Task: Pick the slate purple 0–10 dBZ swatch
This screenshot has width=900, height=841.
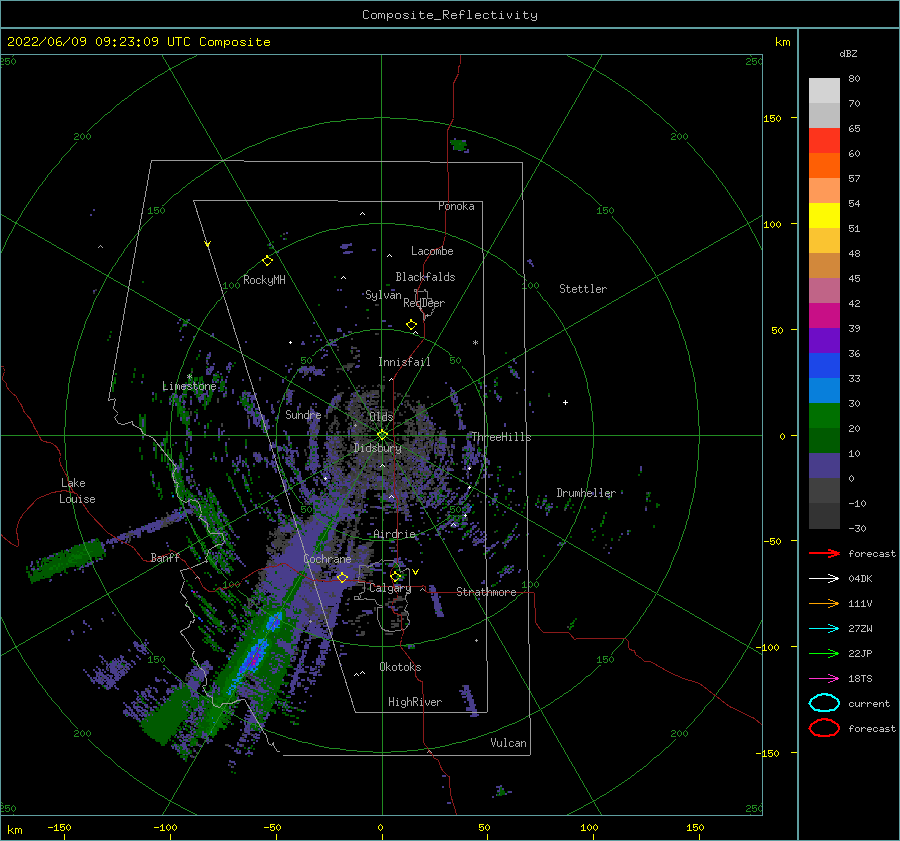Action: point(824,466)
